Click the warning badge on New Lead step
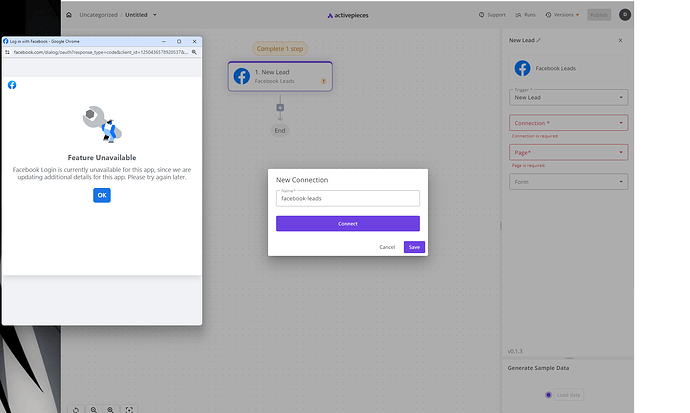Viewport: 690px width, 413px height. pos(323,81)
